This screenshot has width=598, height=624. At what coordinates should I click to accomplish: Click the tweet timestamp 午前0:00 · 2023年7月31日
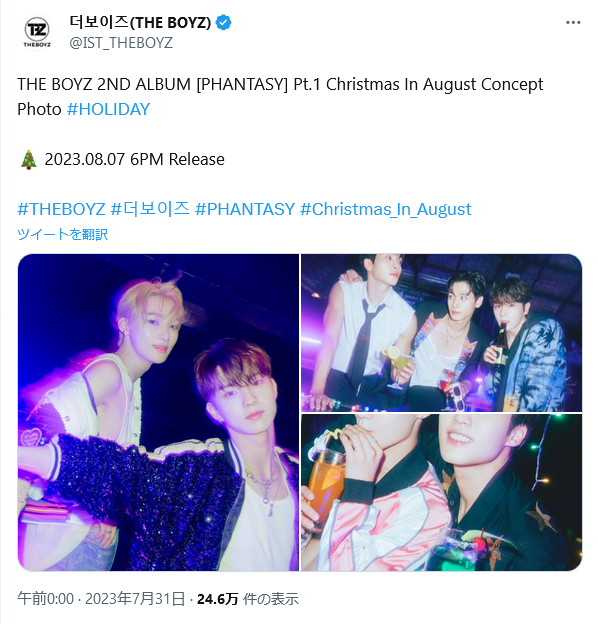[x=101, y=599]
